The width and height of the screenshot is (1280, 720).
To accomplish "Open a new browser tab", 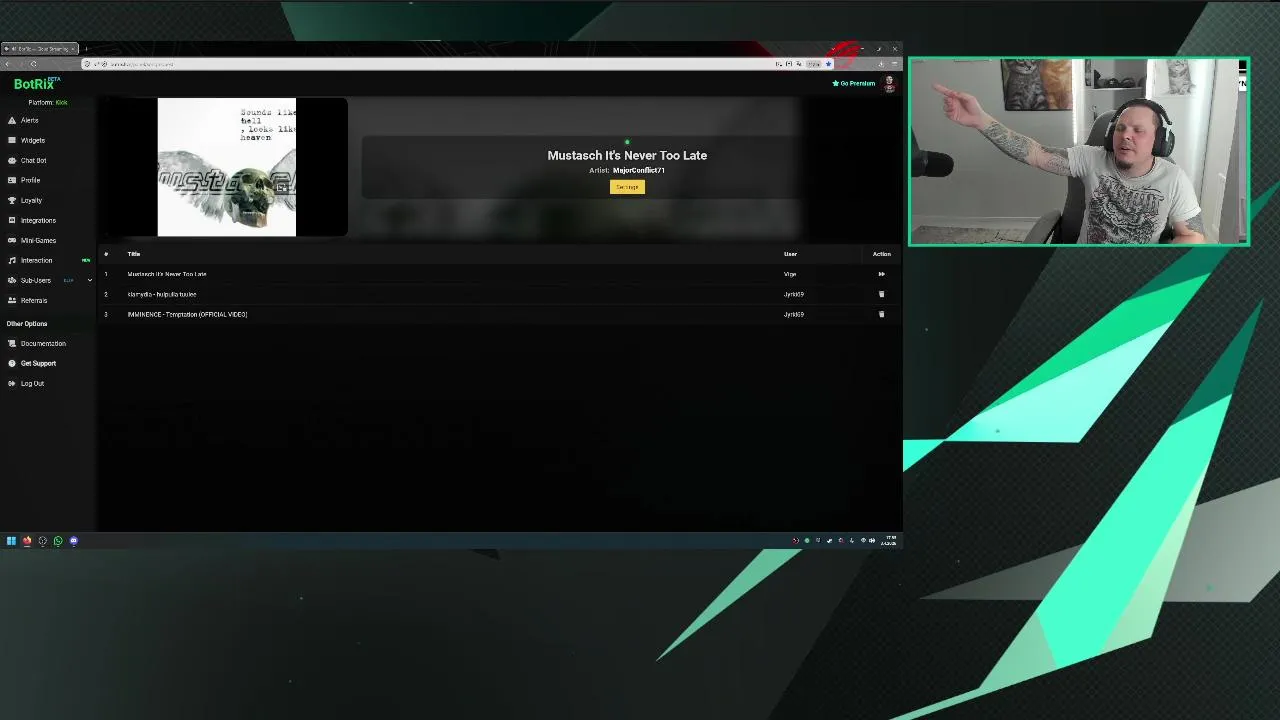I will click(86, 49).
